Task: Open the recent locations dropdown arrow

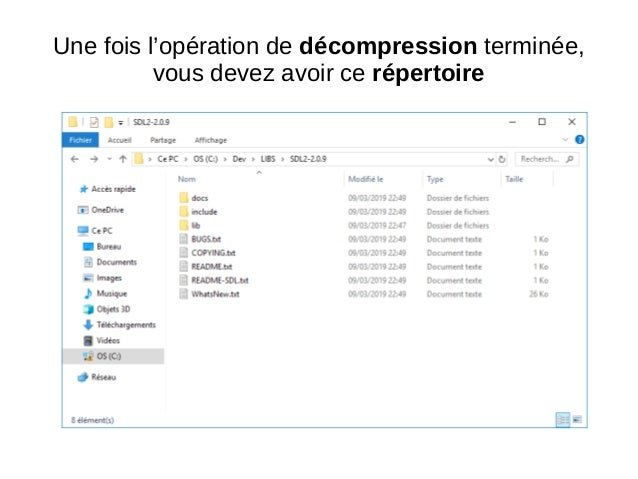Action: pyautogui.click(x=109, y=159)
